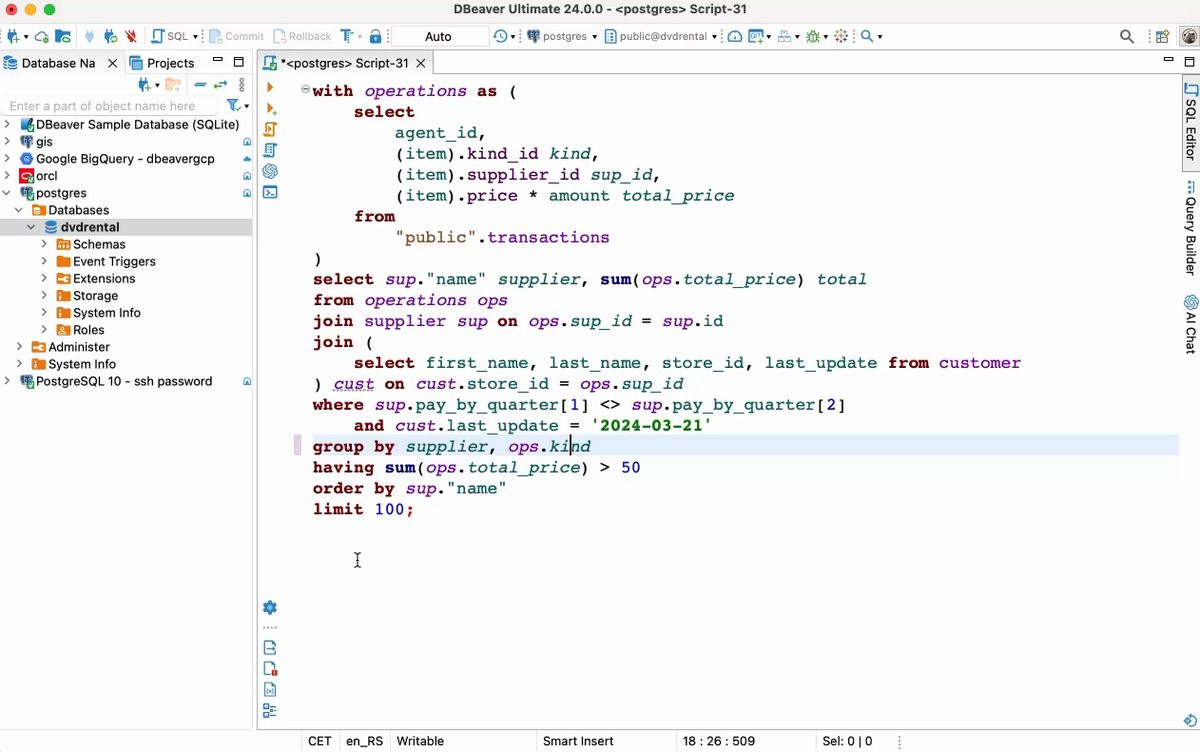Click the red disconnect plug icon

point(131,37)
